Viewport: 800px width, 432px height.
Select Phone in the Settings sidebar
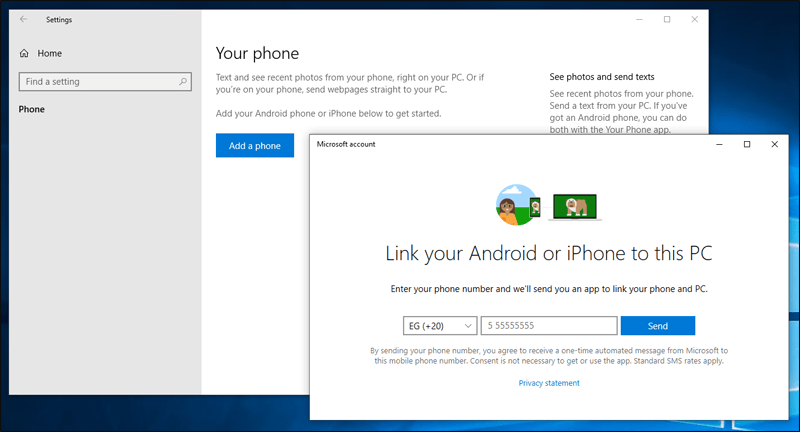[32, 109]
